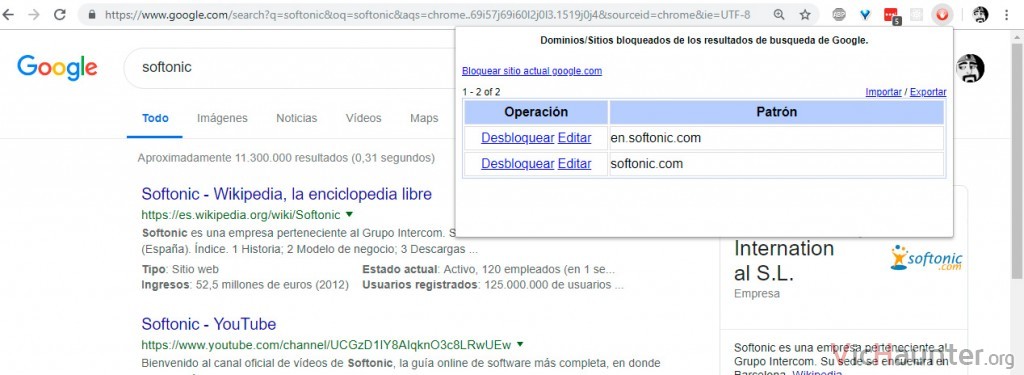This screenshot has height=375, width=1024.
Task: Switch to the Maps tab
Action: 424,118
